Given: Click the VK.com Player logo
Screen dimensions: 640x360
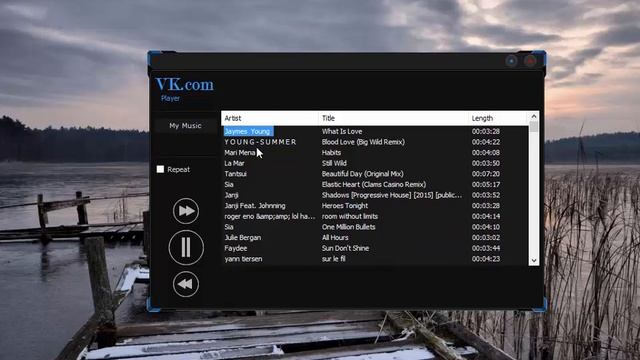Looking at the screenshot, I should pyautogui.click(x=184, y=89).
